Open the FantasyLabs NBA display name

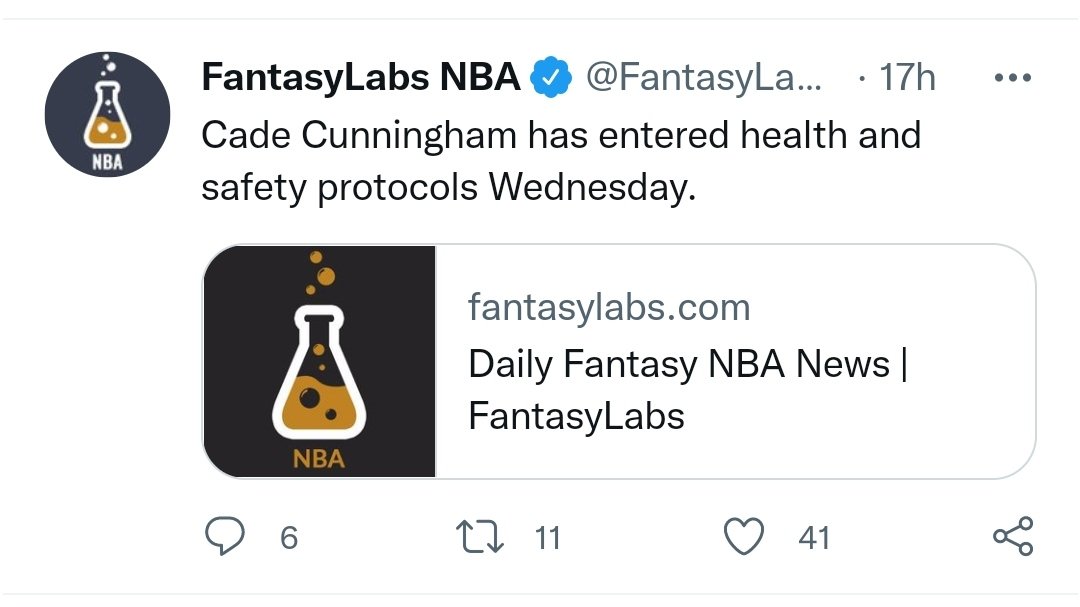pyautogui.click(x=360, y=77)
